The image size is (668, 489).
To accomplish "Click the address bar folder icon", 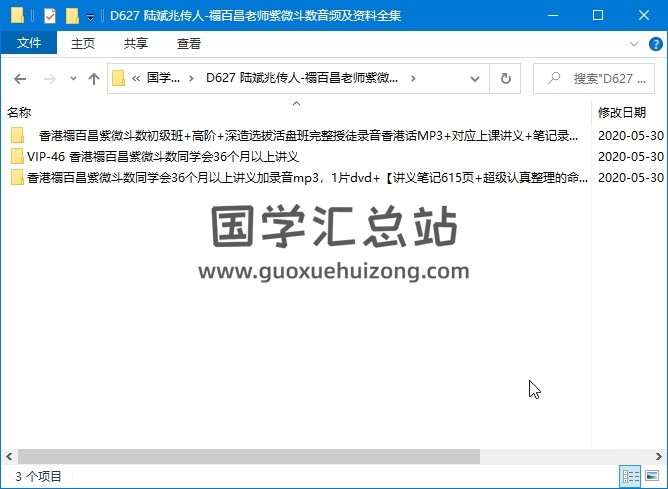I will [118, 78].
